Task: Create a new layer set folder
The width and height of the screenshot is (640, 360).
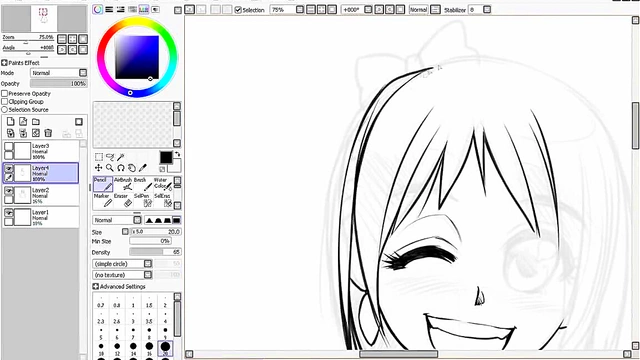Action: (x=36, y=121)
